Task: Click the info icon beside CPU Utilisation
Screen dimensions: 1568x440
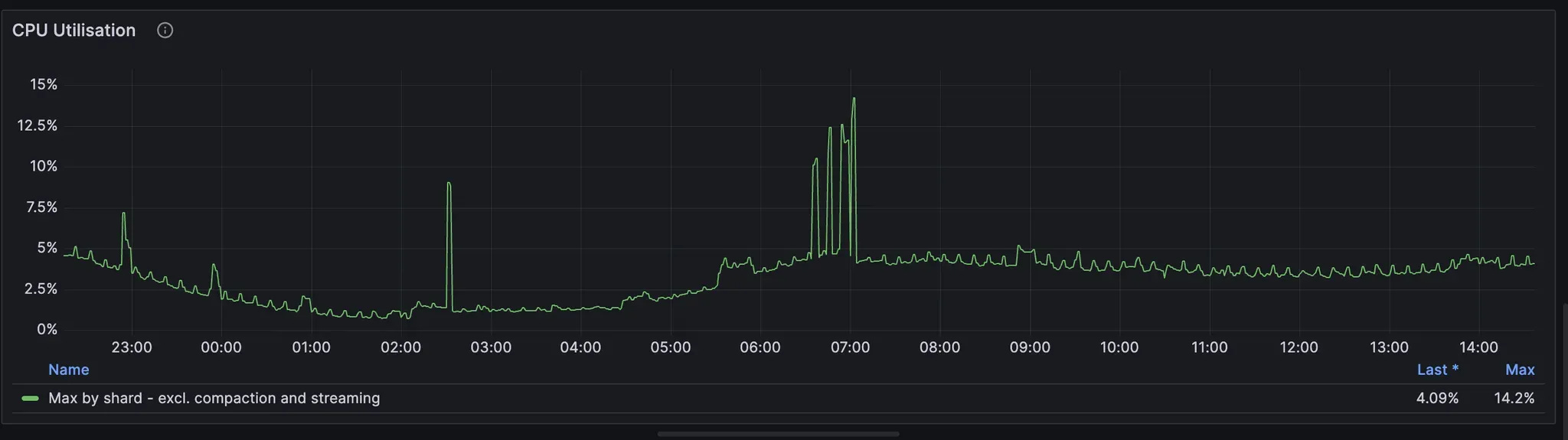Action: click(165, 31)
